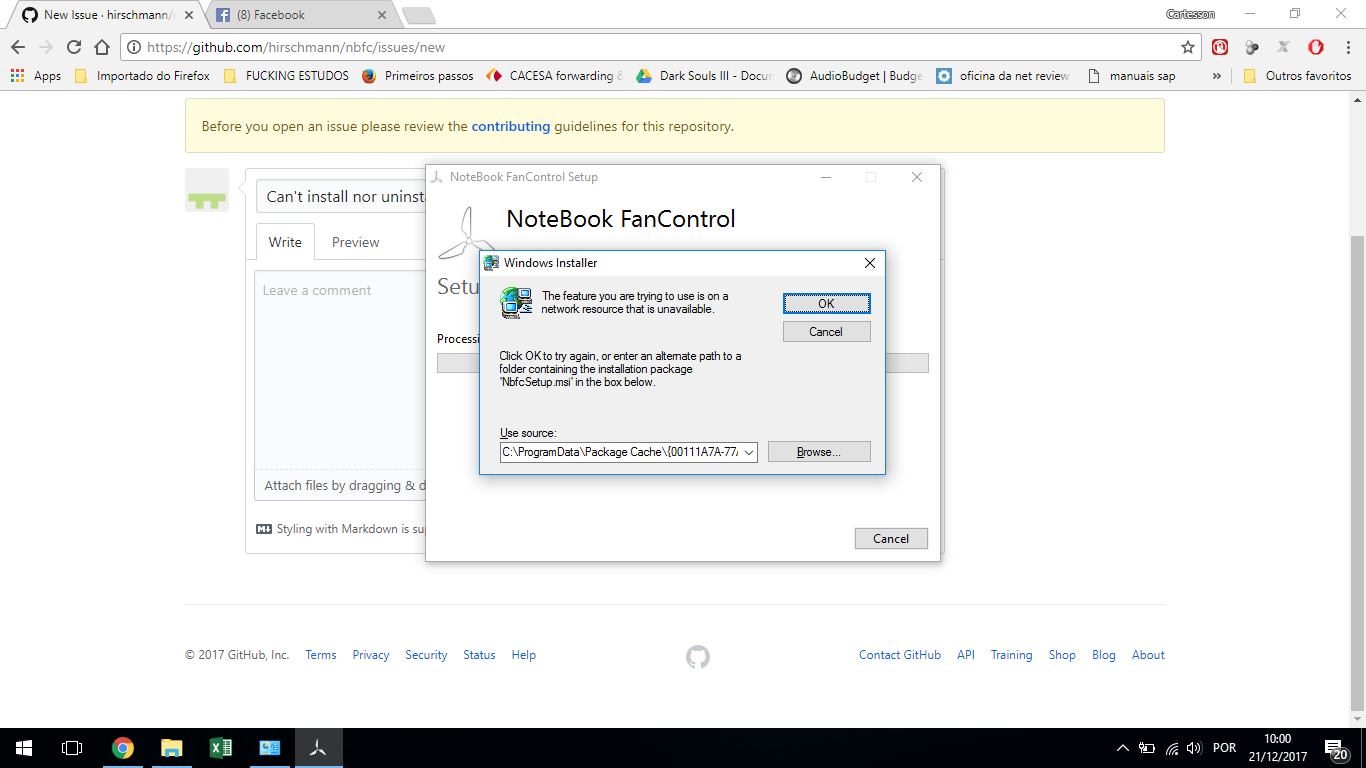Open NoteBook FanControl from the taskbar
Image resolution: width=1366 pixels, height=768 pixels.
318,747
